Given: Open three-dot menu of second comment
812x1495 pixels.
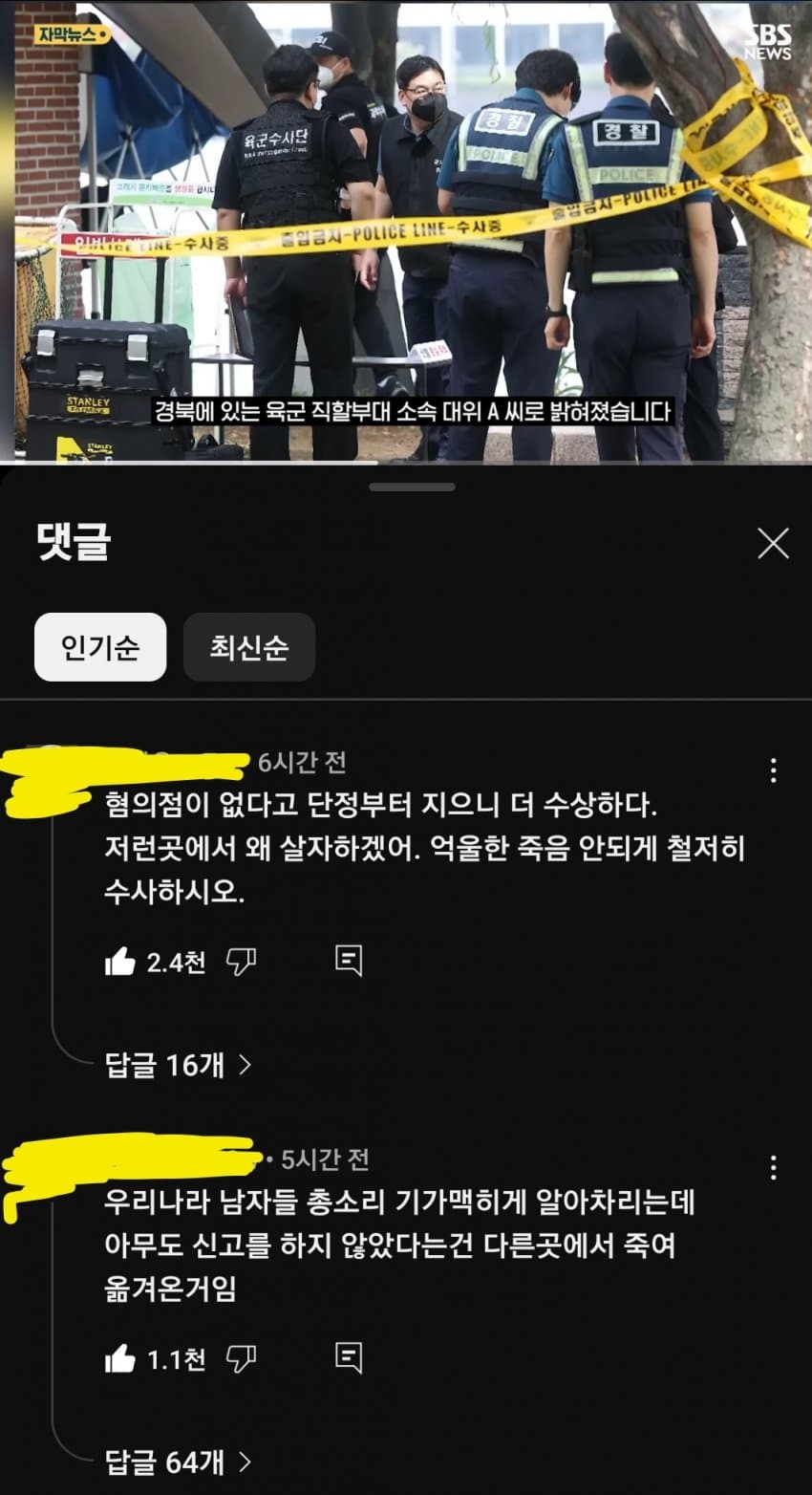Looking at the screenshot, I should 773,1166.
